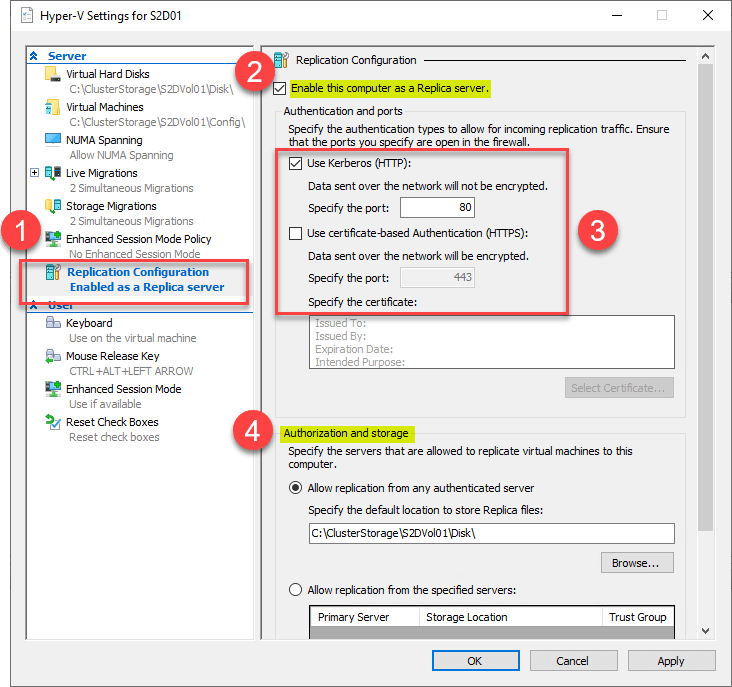Click '2 Simultaneous Migrations' under Live Migrations
732x687 pixels.
tap(131, 188)
